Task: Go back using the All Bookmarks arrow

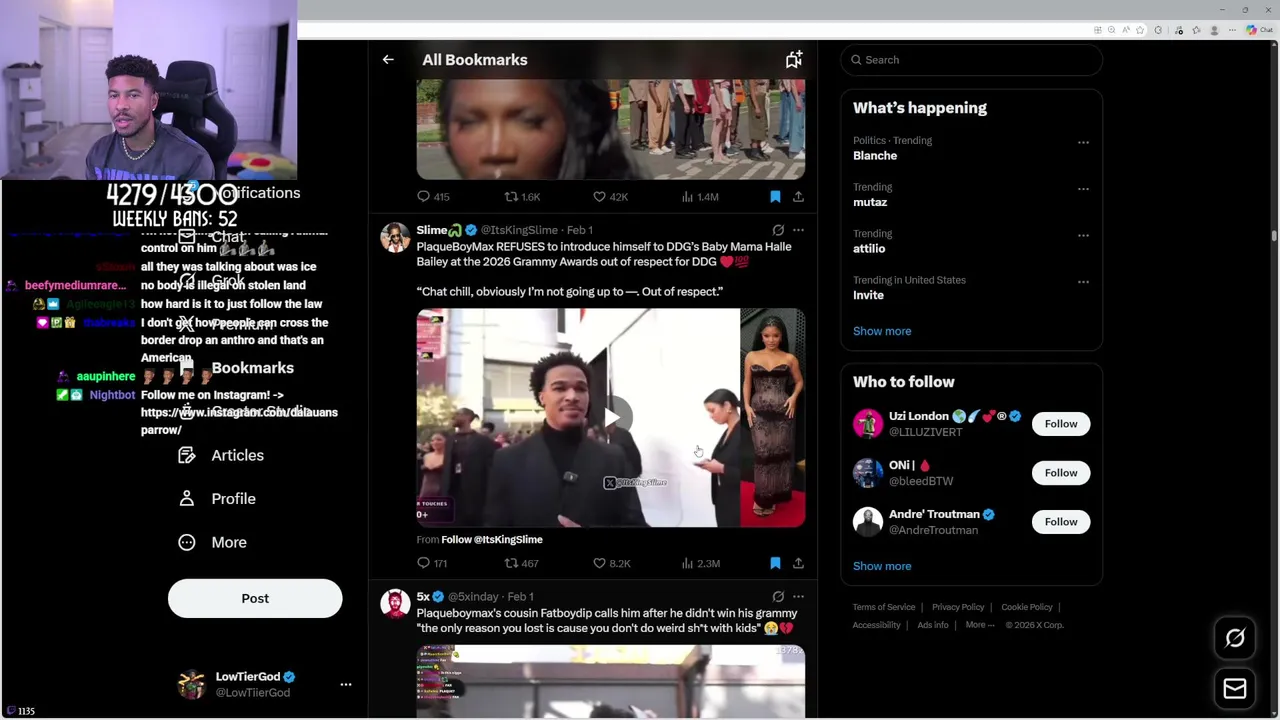Action: point(388,60)
